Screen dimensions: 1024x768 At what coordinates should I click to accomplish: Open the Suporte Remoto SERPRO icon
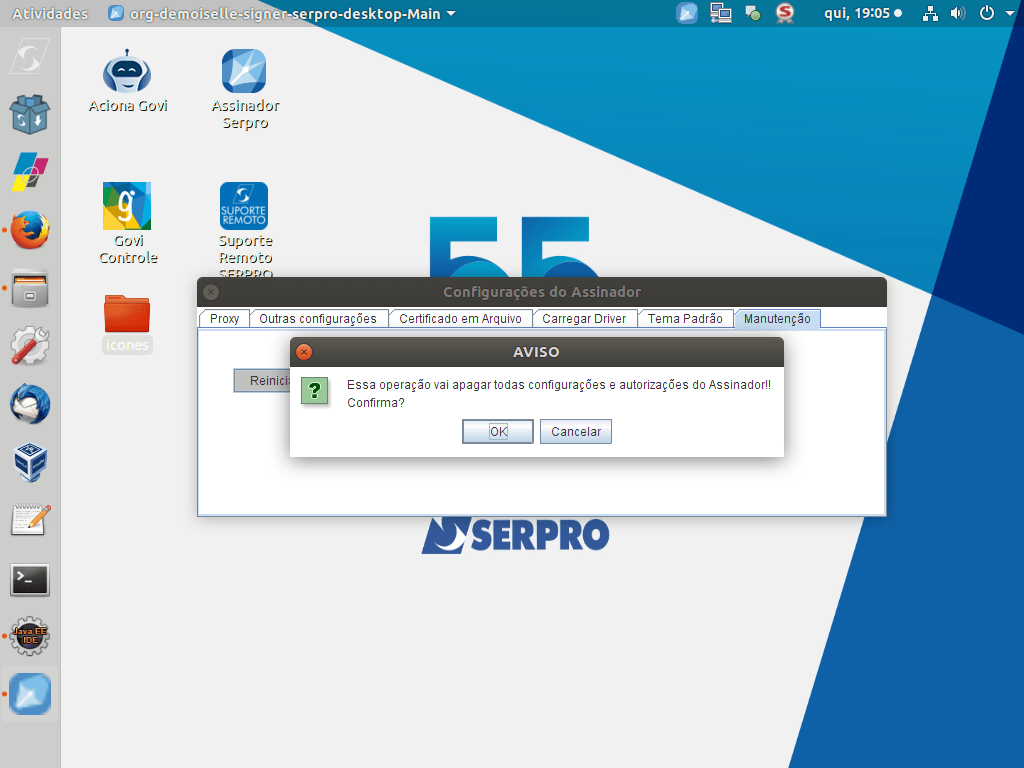(x=244, y=206)
